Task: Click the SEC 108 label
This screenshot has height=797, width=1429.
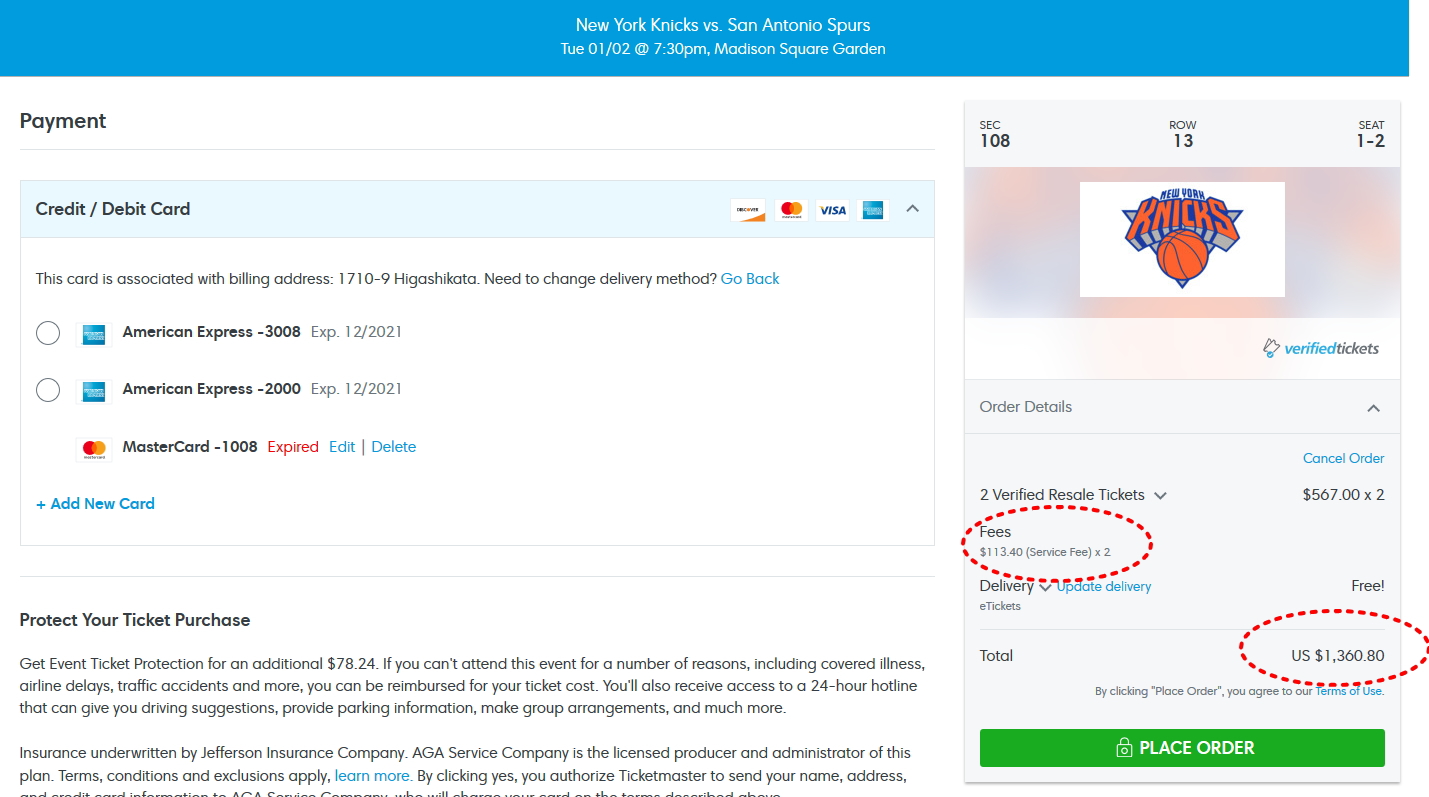Action: [995, 134]
